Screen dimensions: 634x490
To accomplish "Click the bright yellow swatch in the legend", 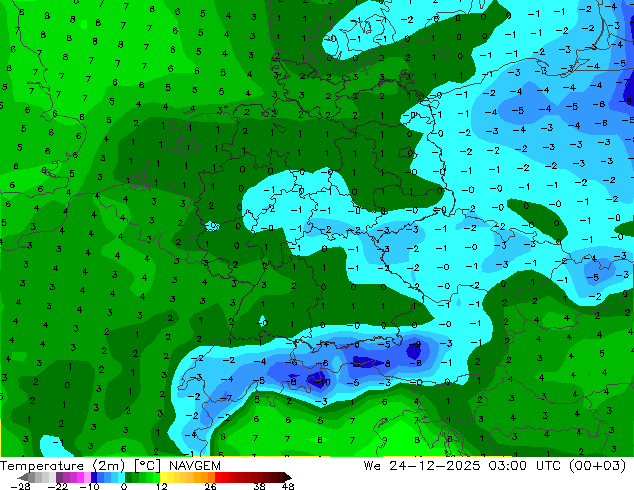I will click(x=163, y=477).
